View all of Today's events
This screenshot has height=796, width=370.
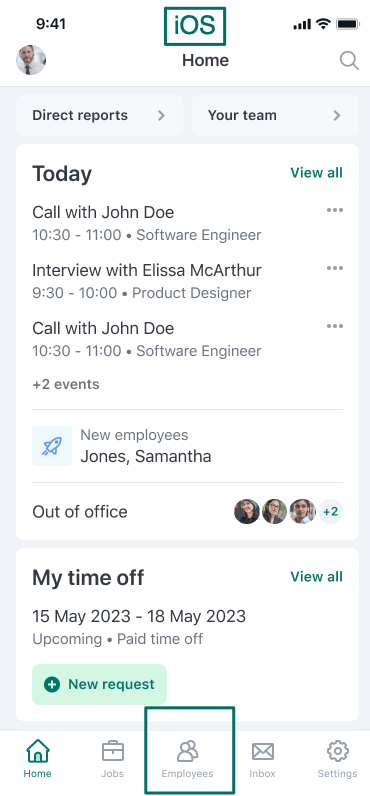point(316,173)
